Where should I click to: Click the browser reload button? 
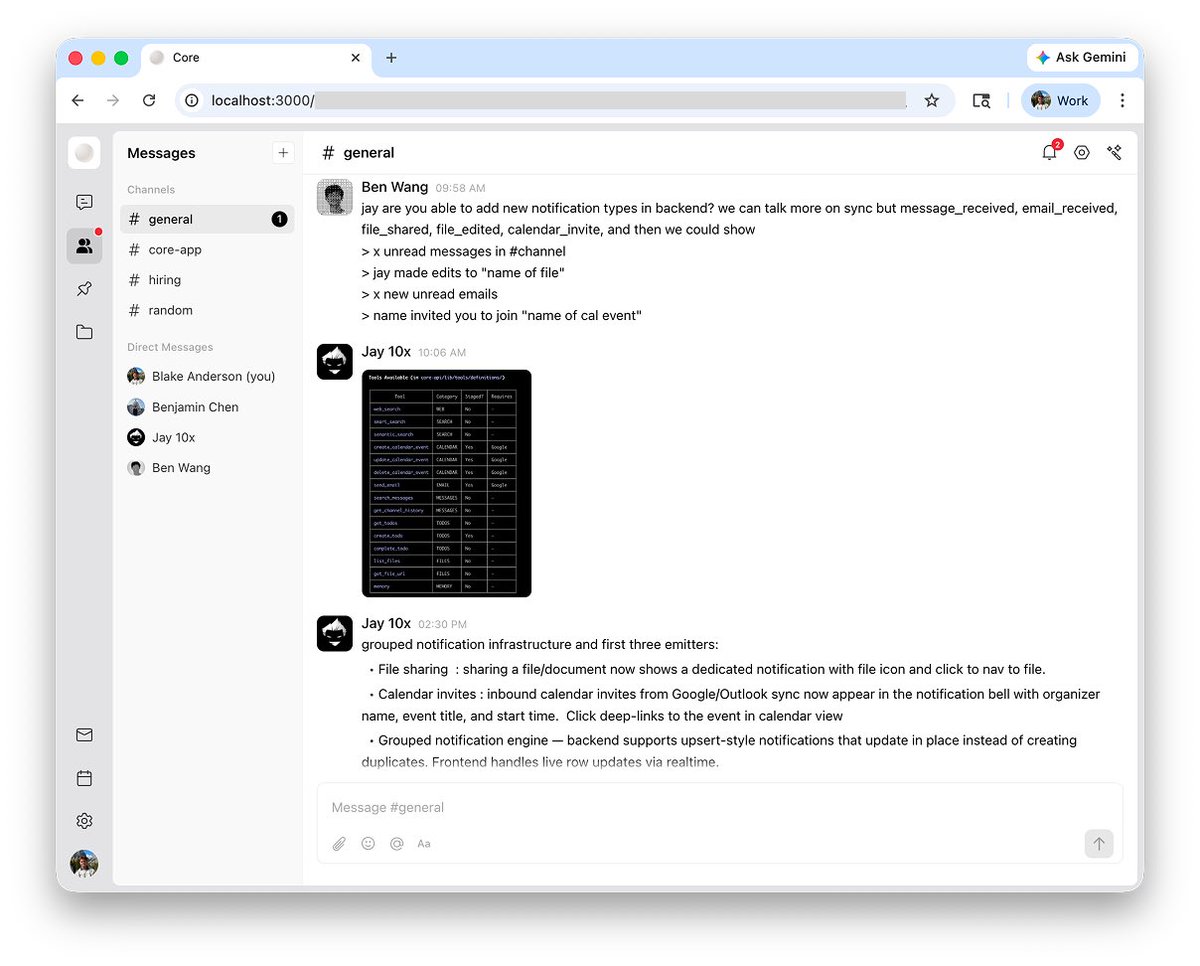(149, 100)
